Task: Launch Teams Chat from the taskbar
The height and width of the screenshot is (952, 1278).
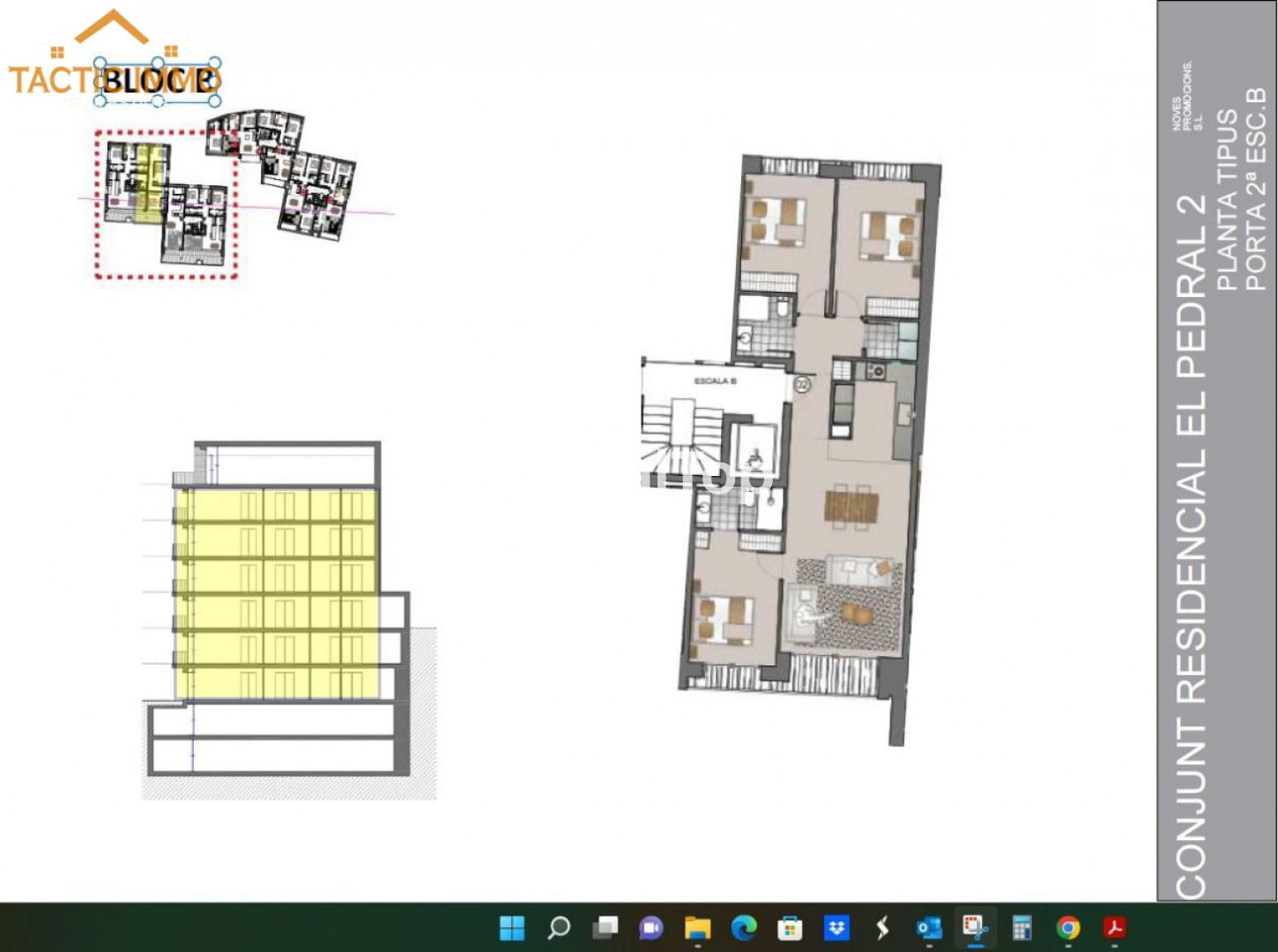Action: click(x=651, y=927)
